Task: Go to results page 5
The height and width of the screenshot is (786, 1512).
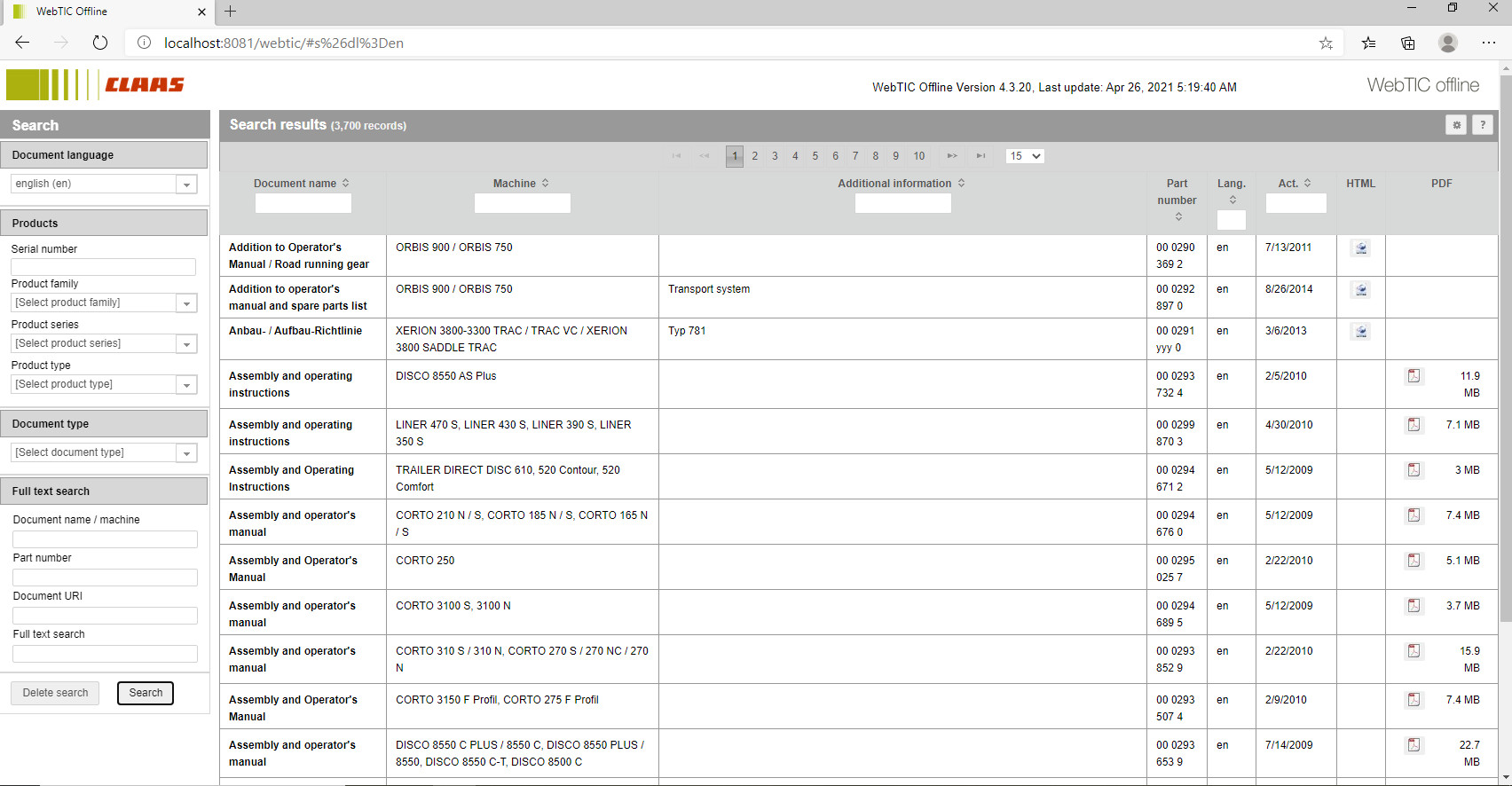Action: point(815,156)
